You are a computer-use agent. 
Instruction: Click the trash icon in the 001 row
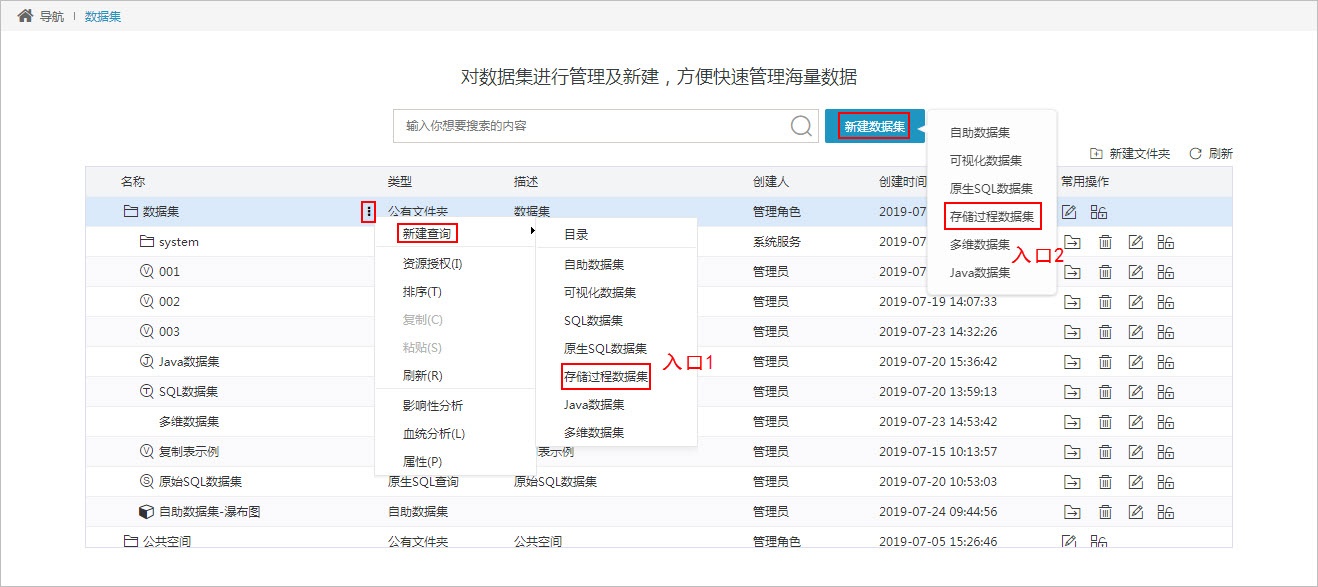pos(1105,272)
